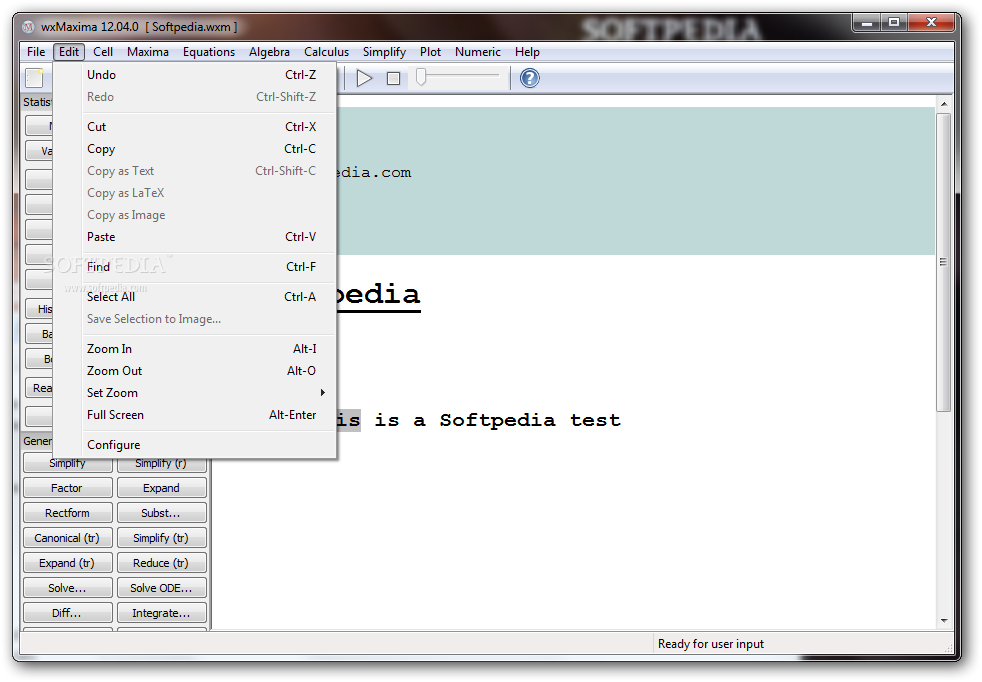This screenshot has height=682, width=982.
Task: Click the stop animation square icon
Action: point(393,78)
